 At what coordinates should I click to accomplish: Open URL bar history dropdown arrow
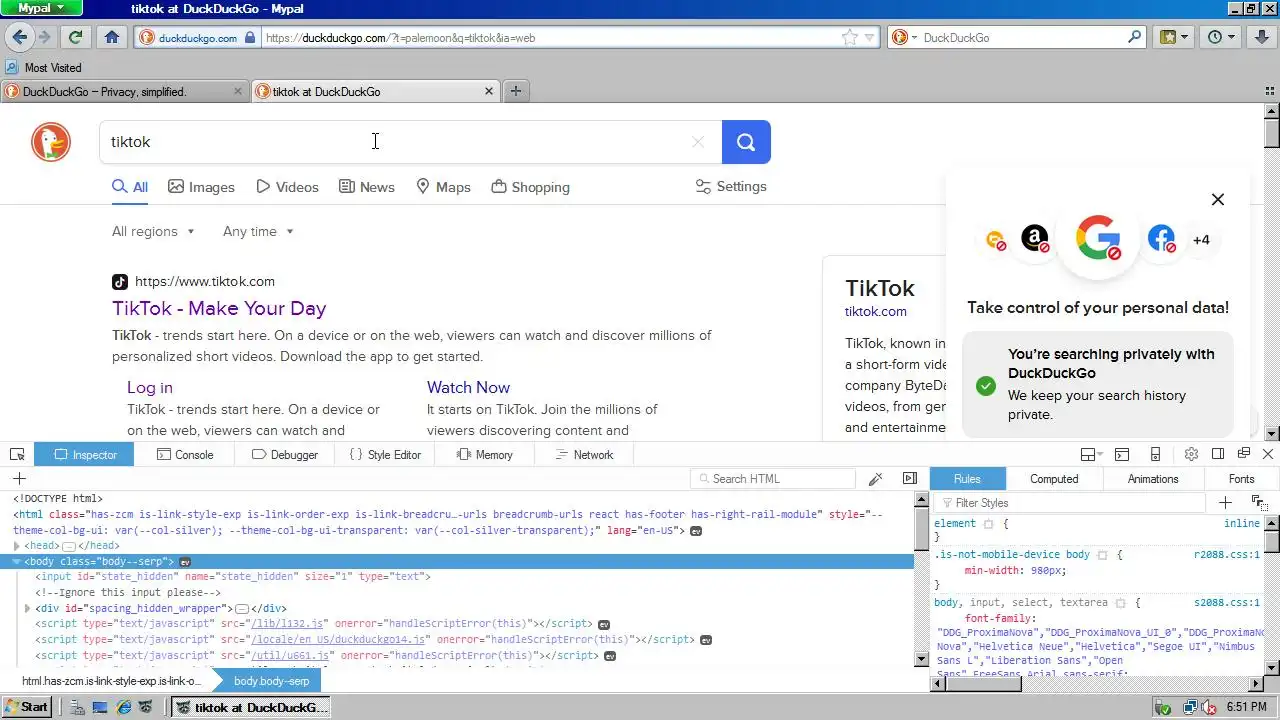[x=870, y=37]
